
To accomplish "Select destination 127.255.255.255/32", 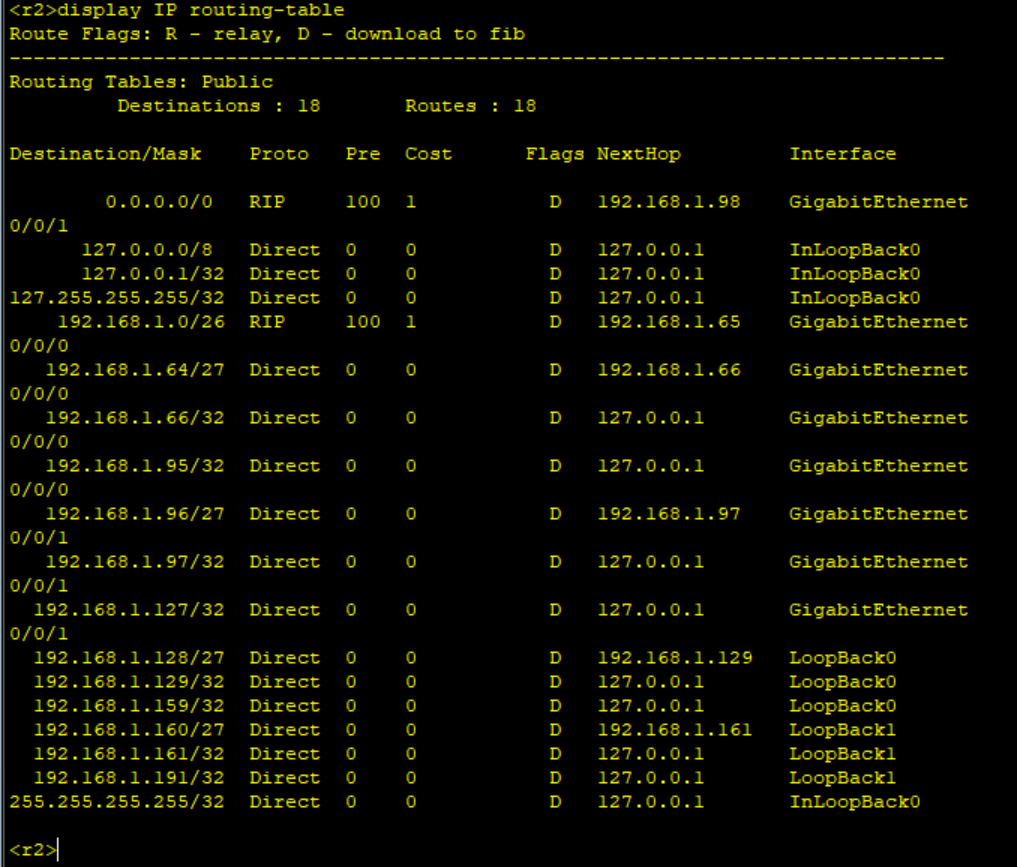I will 117,298.
